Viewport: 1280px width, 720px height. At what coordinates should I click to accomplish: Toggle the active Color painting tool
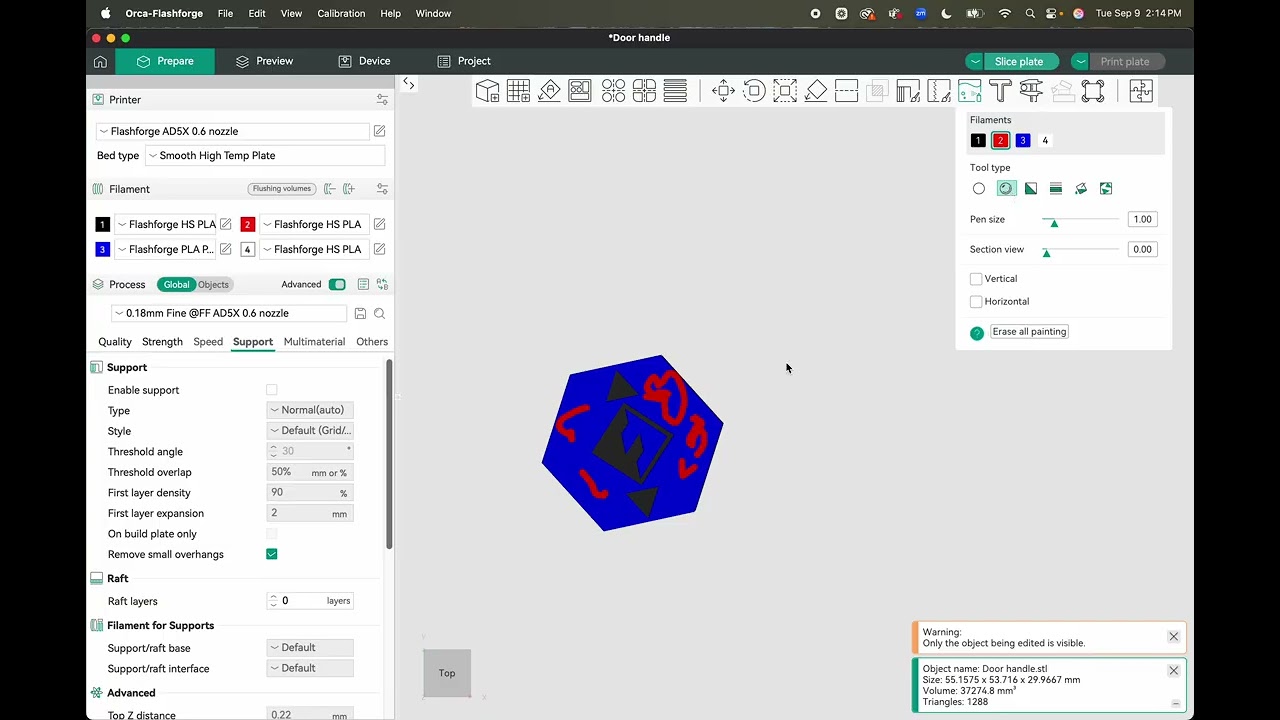tap(969, 91)
